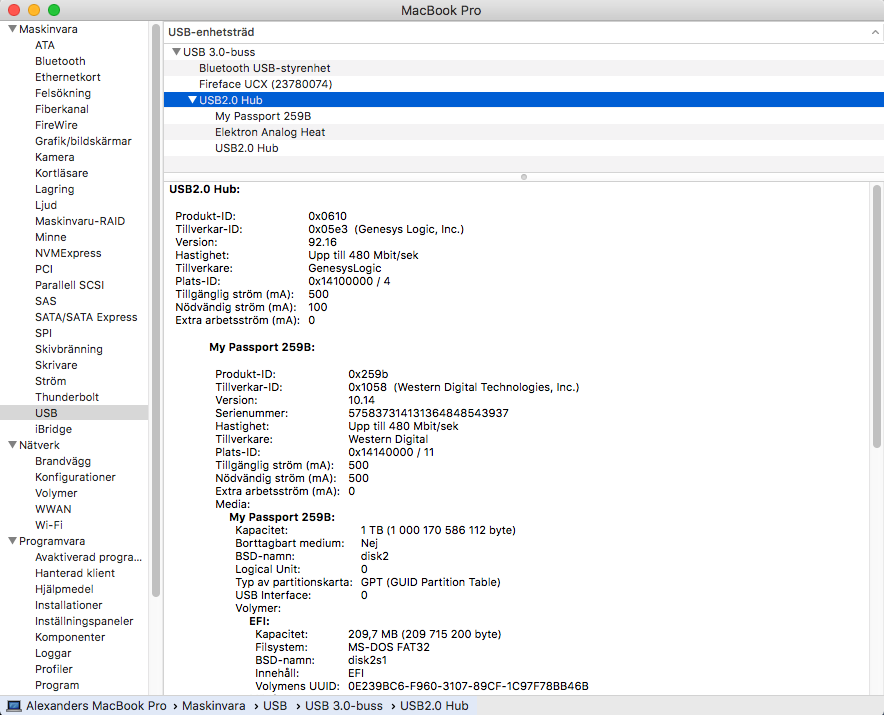Click the laptop icon in path bar
The width and height of the screenshot is (884, 715).
14,706
